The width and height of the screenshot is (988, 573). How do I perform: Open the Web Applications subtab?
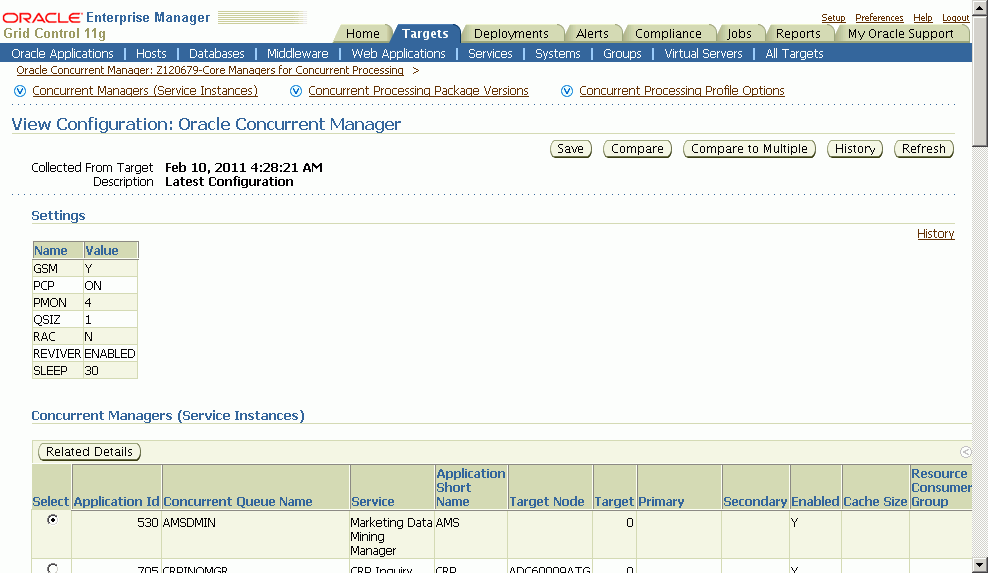(x=398, y=54)
